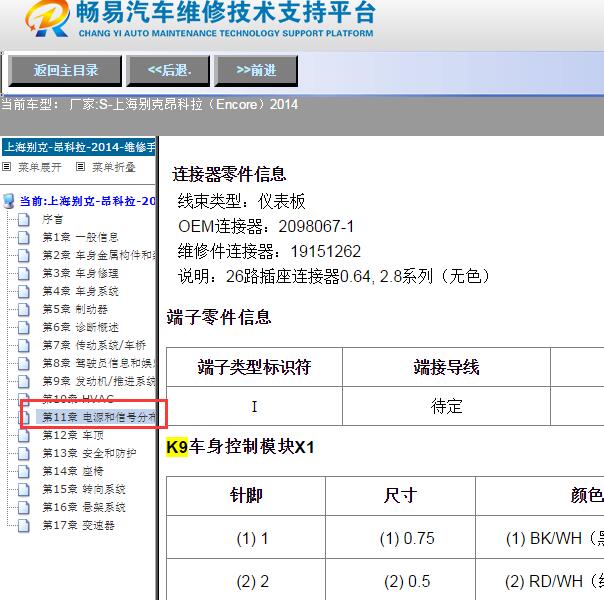Click page icon beside 第13章

coord(24,453)
